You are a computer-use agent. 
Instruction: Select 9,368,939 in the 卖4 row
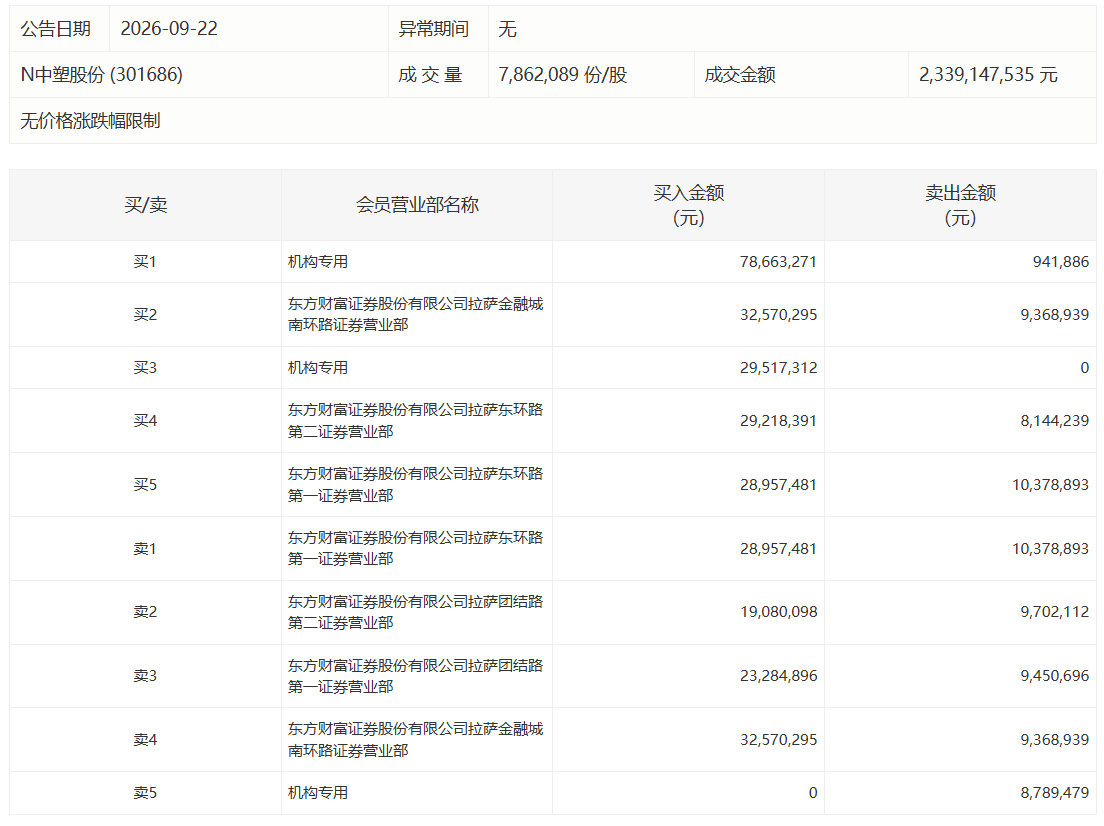(1055, 740)
